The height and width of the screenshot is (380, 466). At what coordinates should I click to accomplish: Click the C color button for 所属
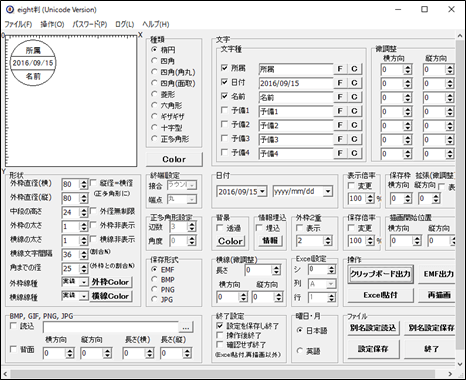pos(354,69)
